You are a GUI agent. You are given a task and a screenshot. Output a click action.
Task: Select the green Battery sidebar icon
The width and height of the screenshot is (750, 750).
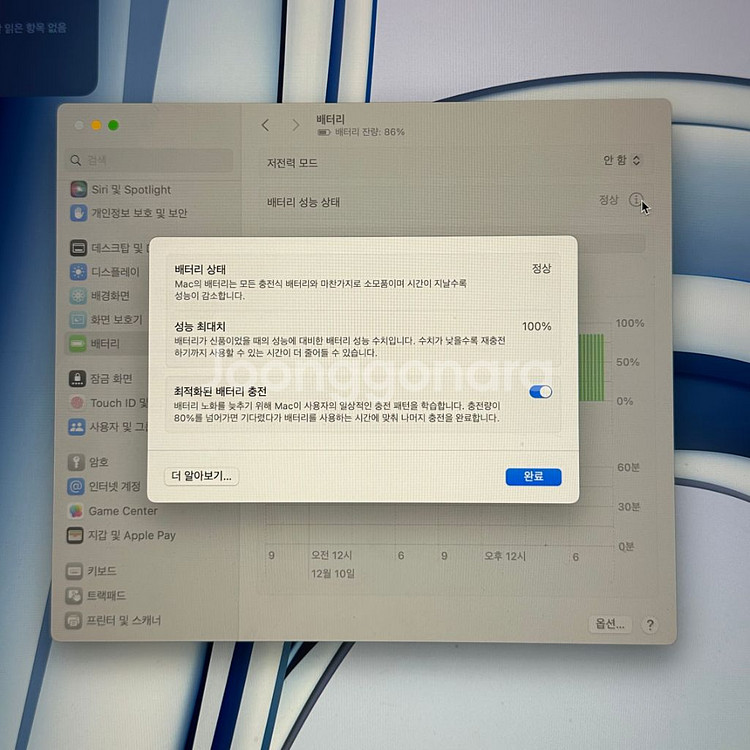coord(77,343)
